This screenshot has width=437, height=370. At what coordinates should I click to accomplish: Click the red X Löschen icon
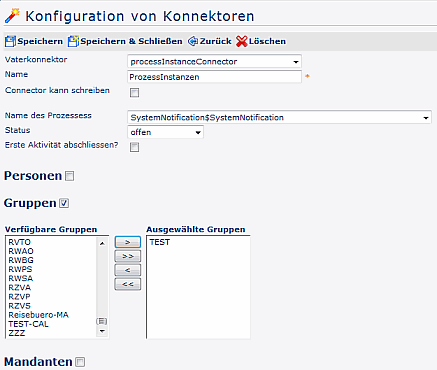[241, 41]
